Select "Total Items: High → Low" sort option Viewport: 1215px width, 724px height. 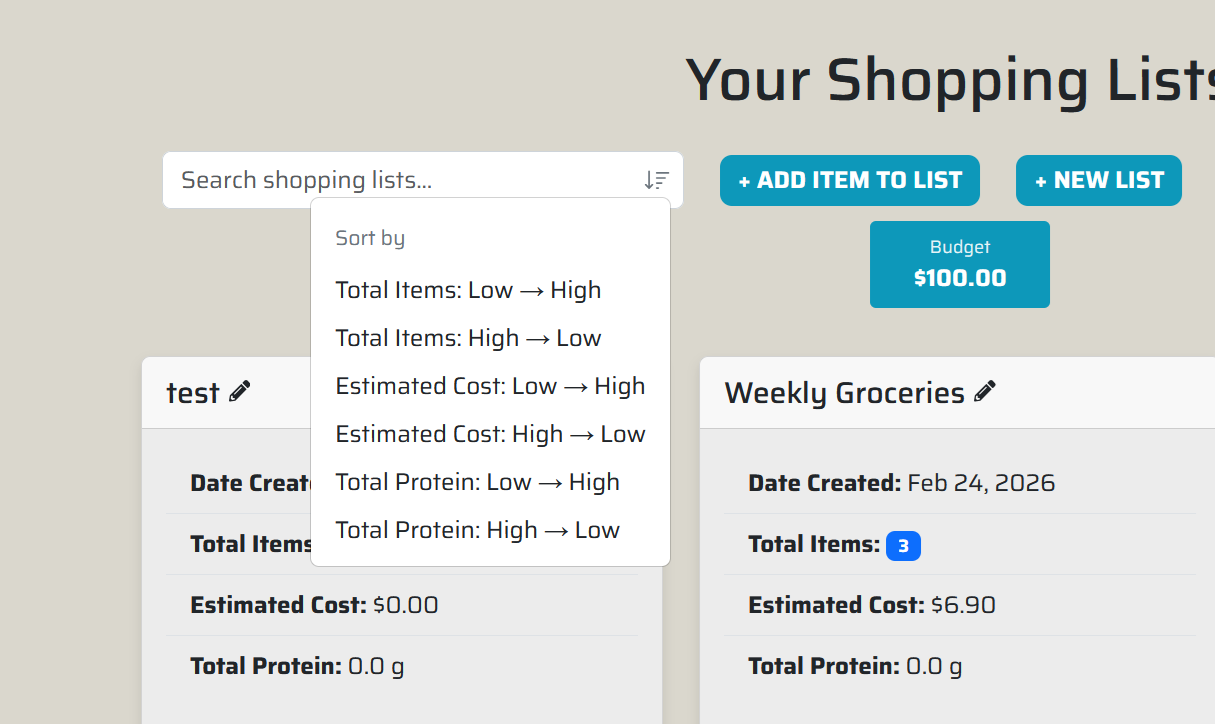click(468, 338)
